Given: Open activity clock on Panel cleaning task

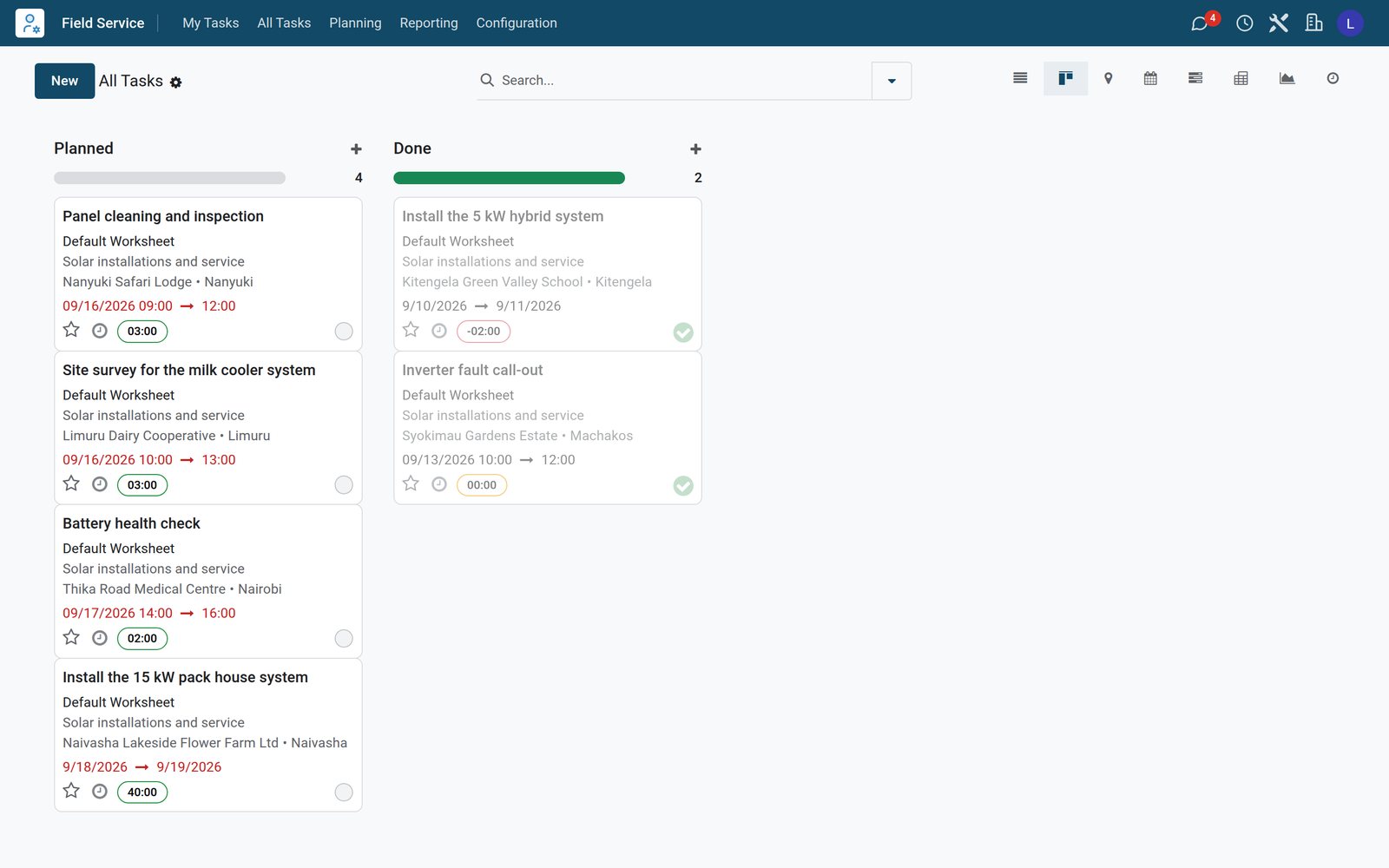Looking at the screenshot, I should click(100, 331).
